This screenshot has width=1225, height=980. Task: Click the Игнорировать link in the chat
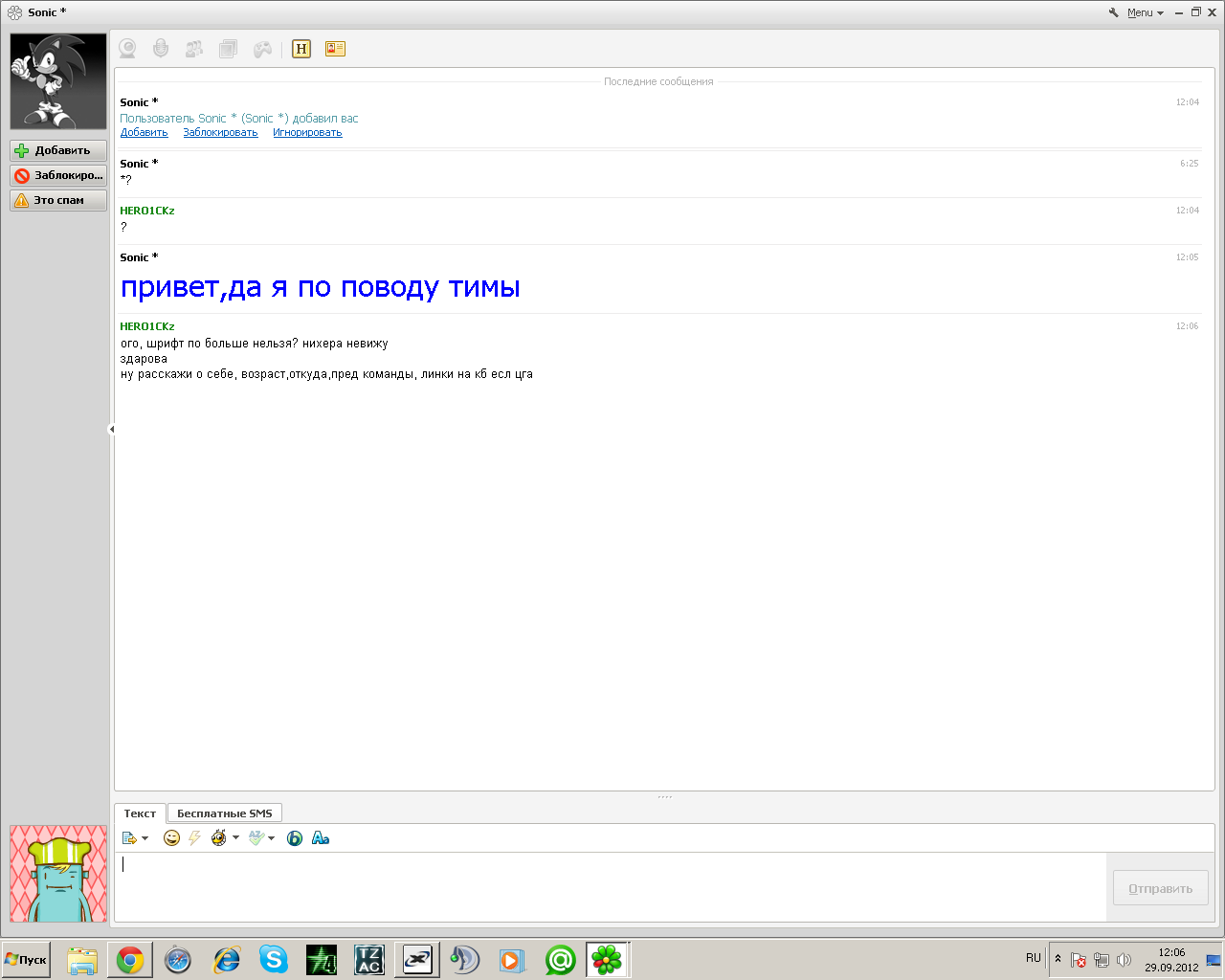(307, 133)
